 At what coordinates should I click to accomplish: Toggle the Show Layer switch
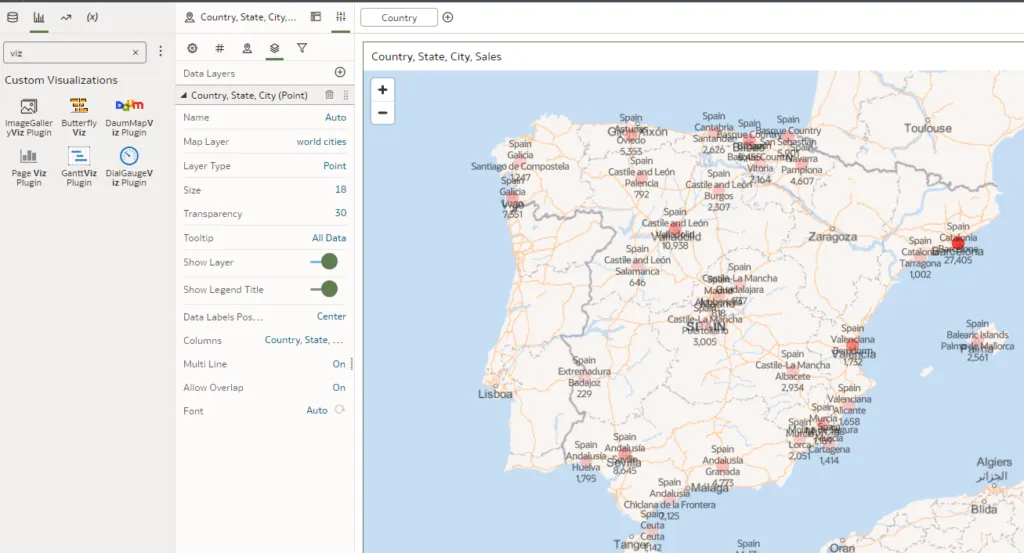(x=324, y=262)
